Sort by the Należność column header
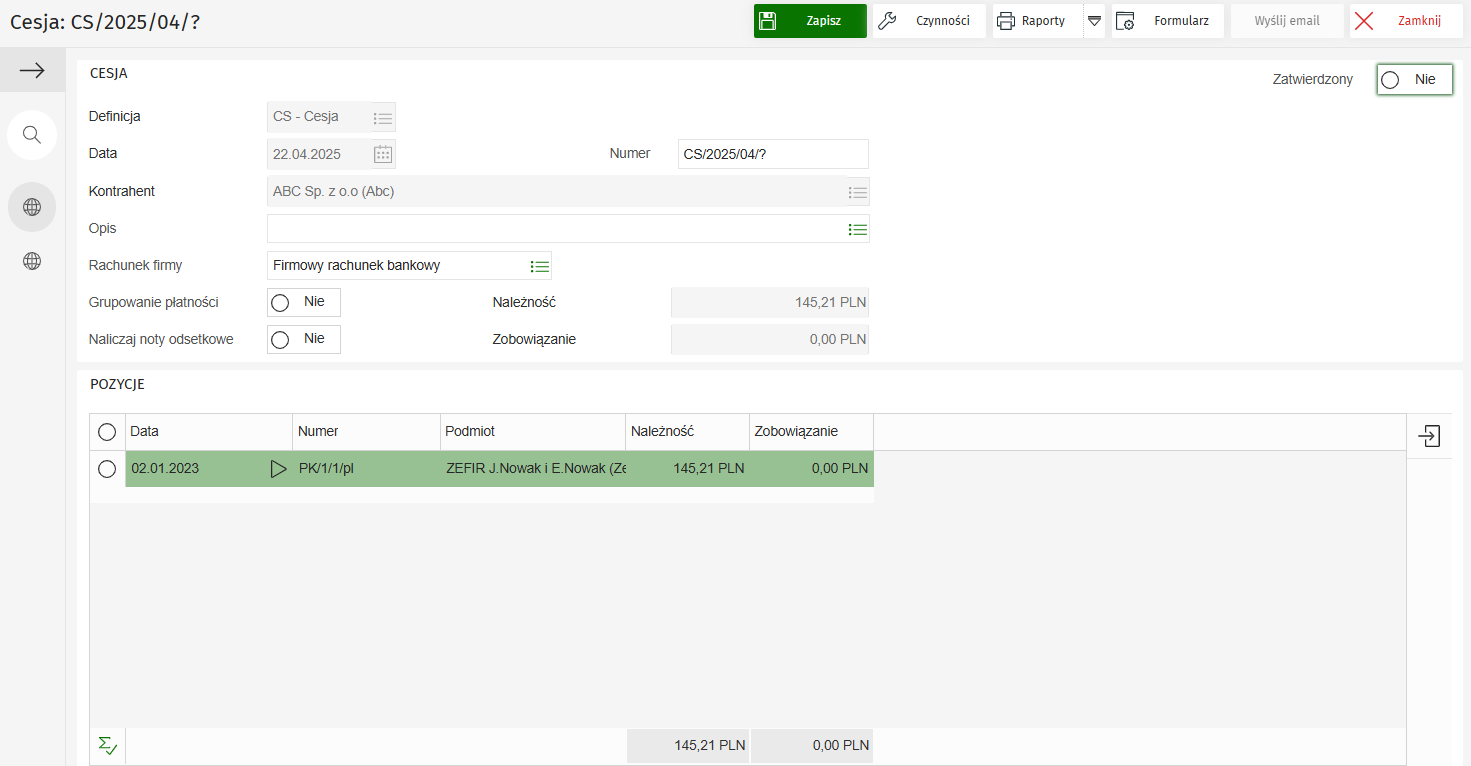Screen dimensions: 1471x766 pyautogui.click(x=686, y=432)
